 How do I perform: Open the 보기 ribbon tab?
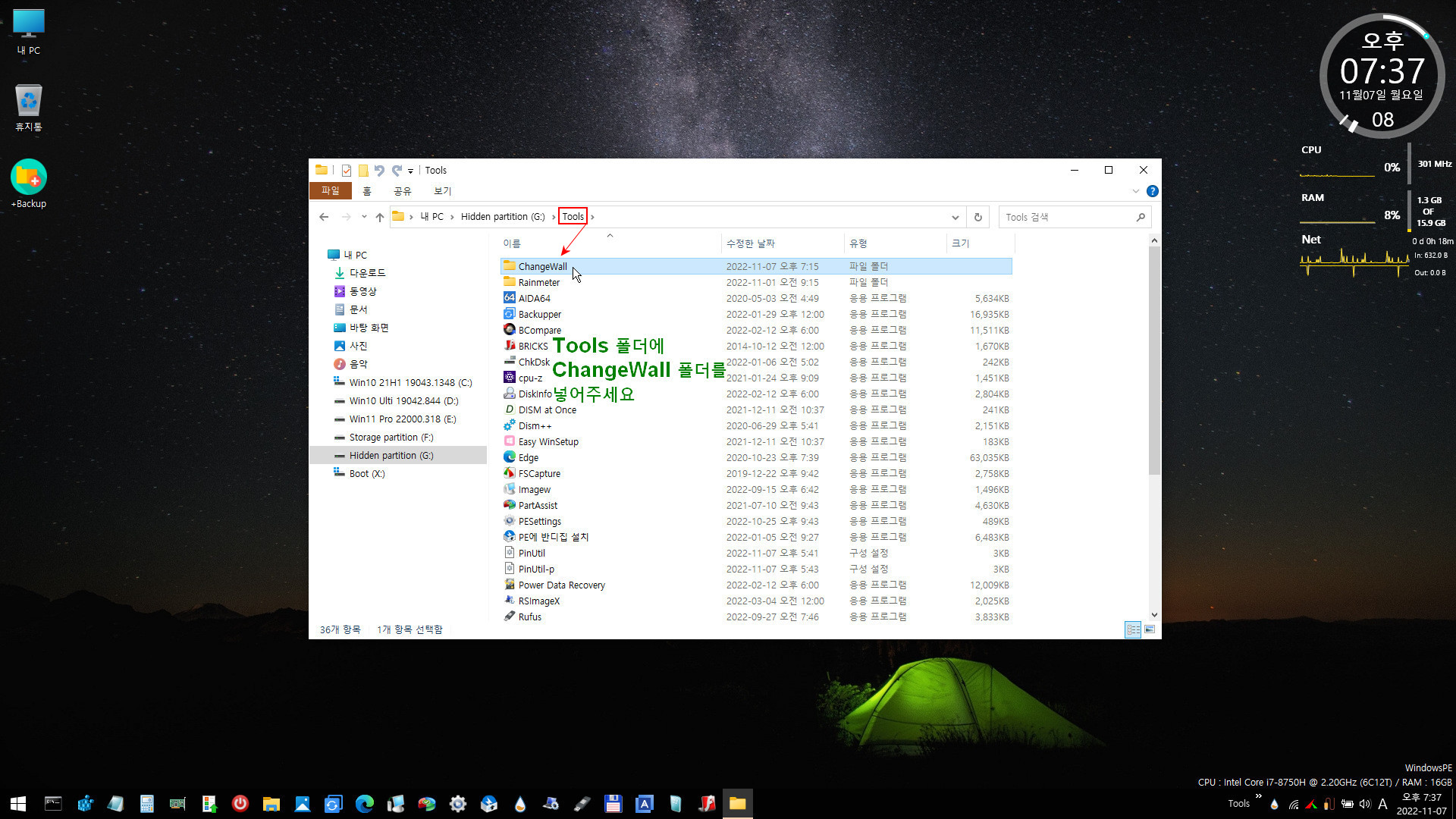[x=442, y=191]
